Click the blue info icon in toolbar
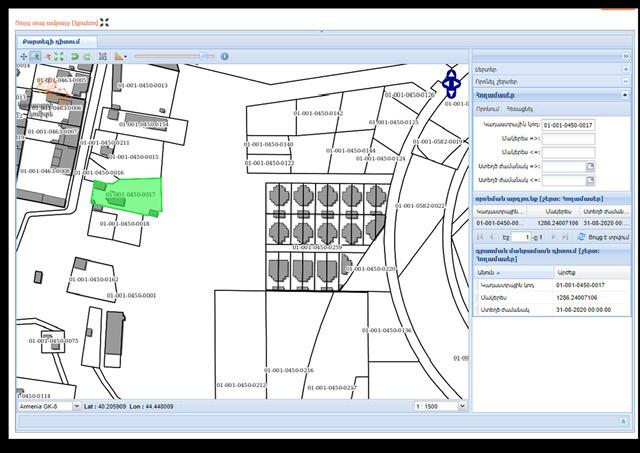The width and height of the screenshot is (640, 453). (x=102, y=57)
